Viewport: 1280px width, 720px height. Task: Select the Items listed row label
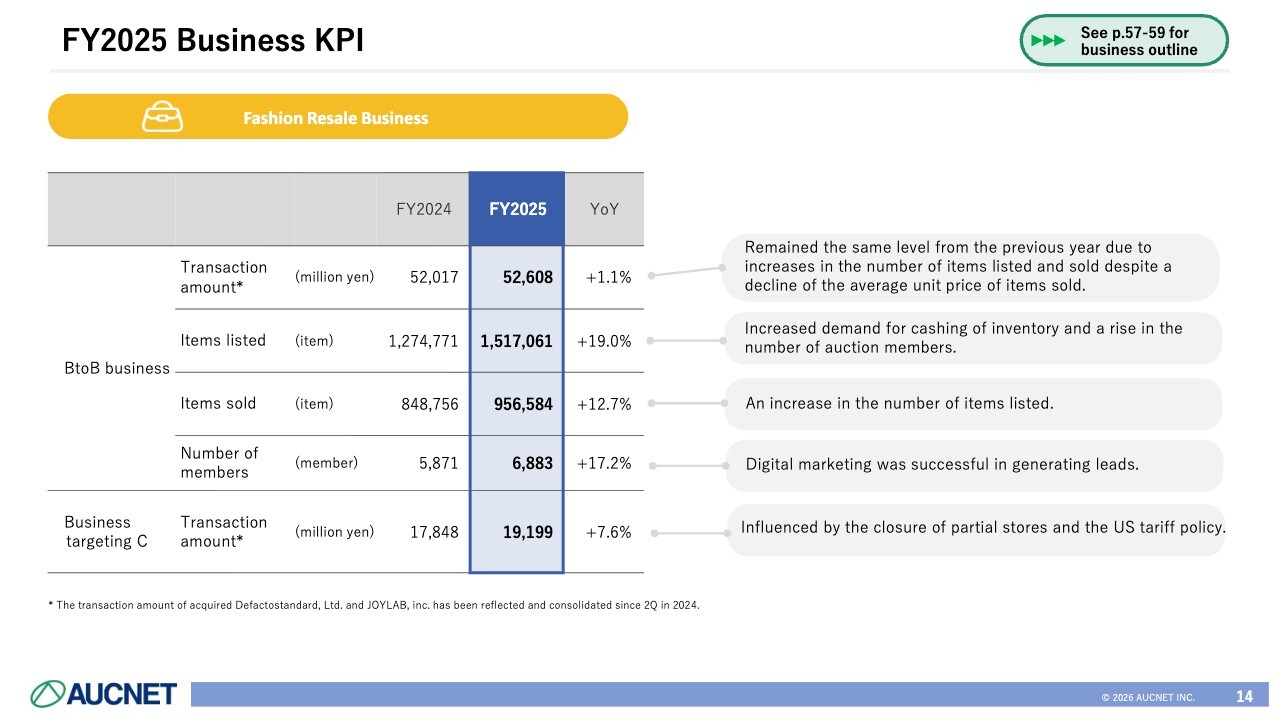pos(223,340)
